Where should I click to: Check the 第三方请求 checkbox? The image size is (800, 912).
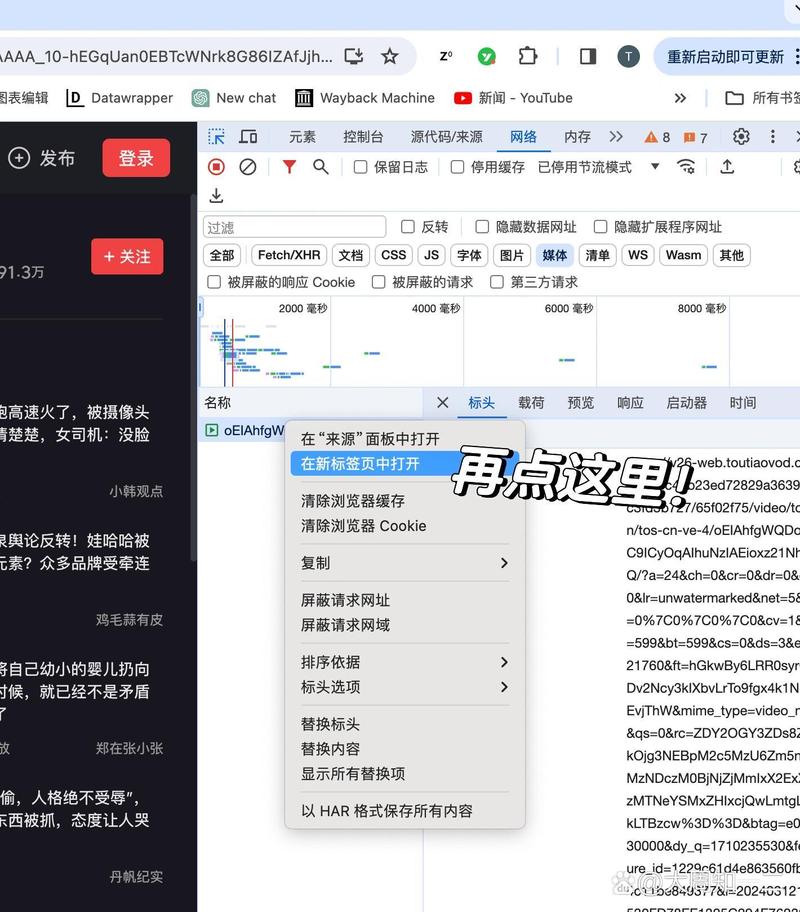click(x=497, y=282)
